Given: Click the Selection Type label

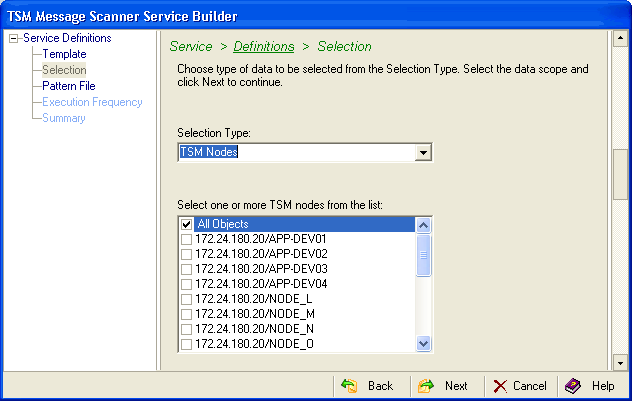Looking at the screenshot, I should (214, 133).
